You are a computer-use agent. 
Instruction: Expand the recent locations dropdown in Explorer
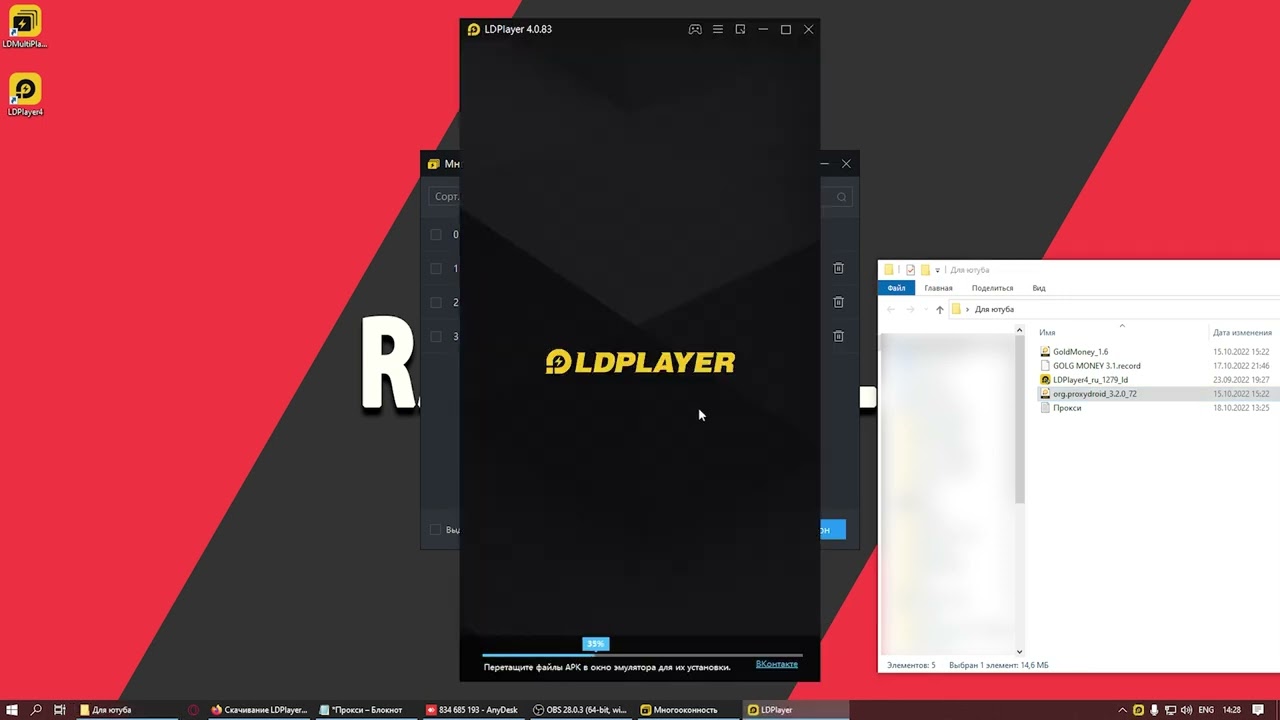point(924,310)
